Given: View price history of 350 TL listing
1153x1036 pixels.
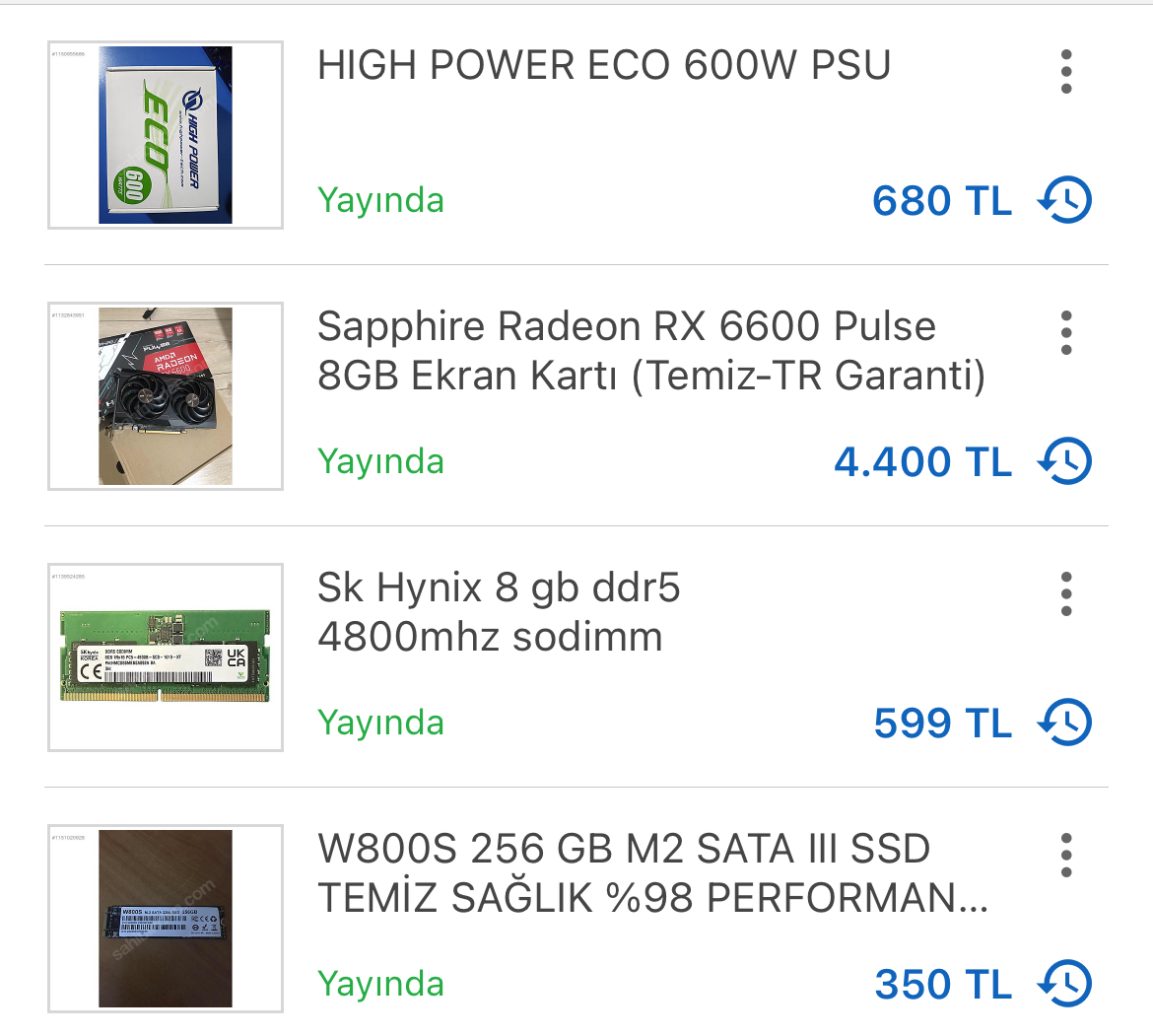Looking at the screenshot, I should point(1064,983).
